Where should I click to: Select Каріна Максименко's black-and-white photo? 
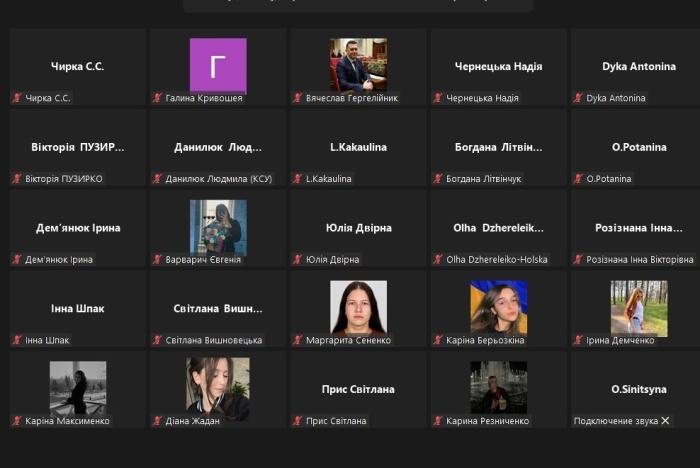click(78, 387)
